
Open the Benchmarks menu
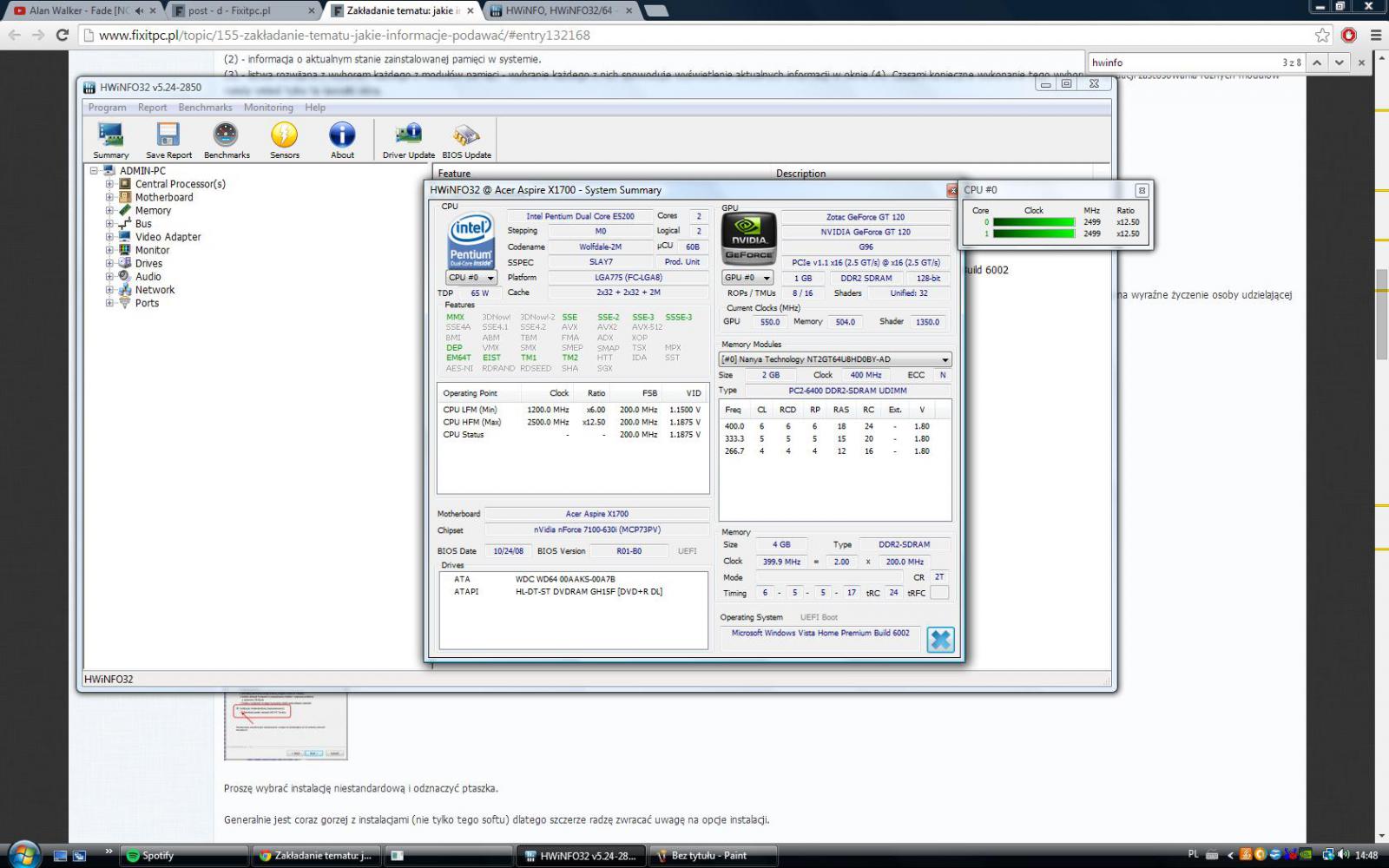click(205, 108)
